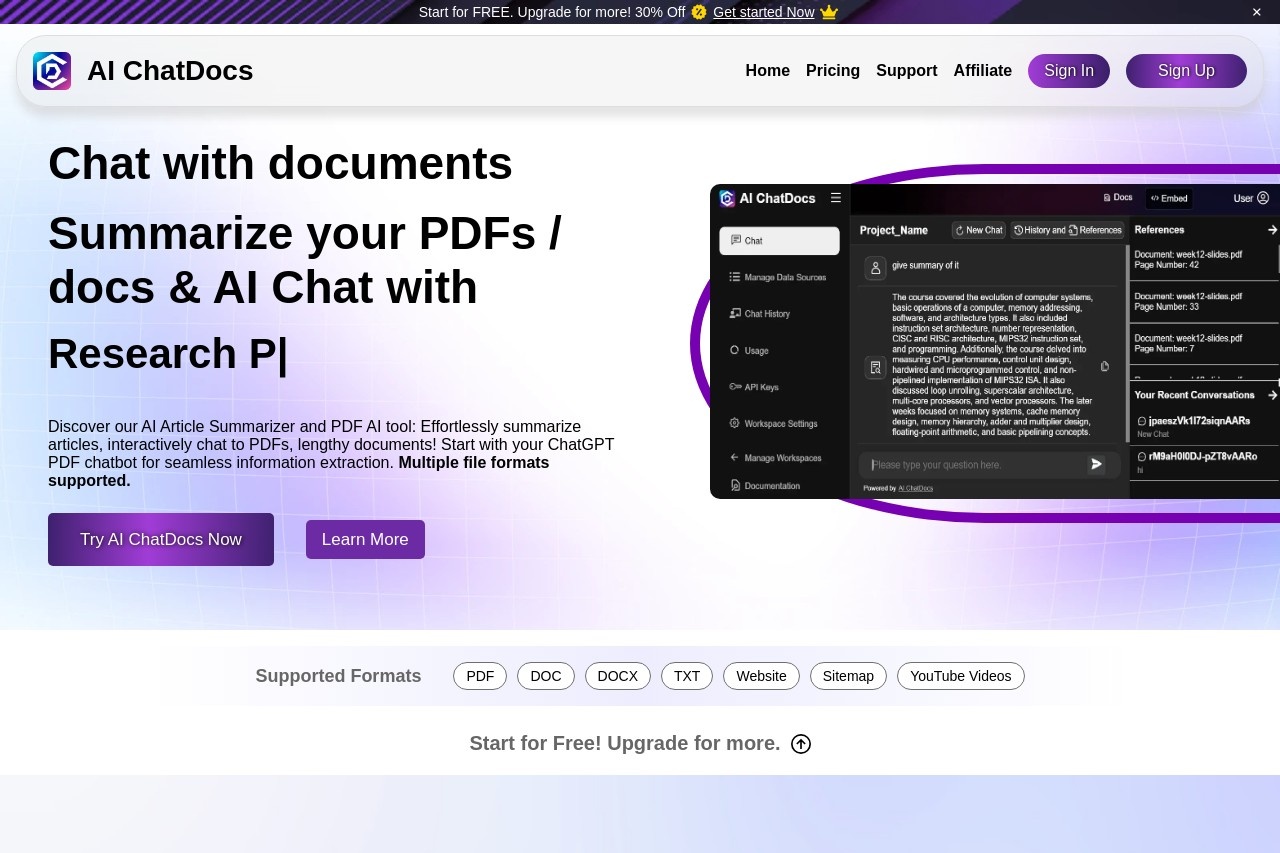Select the YouTube Videos format chip

pos(961,676)
